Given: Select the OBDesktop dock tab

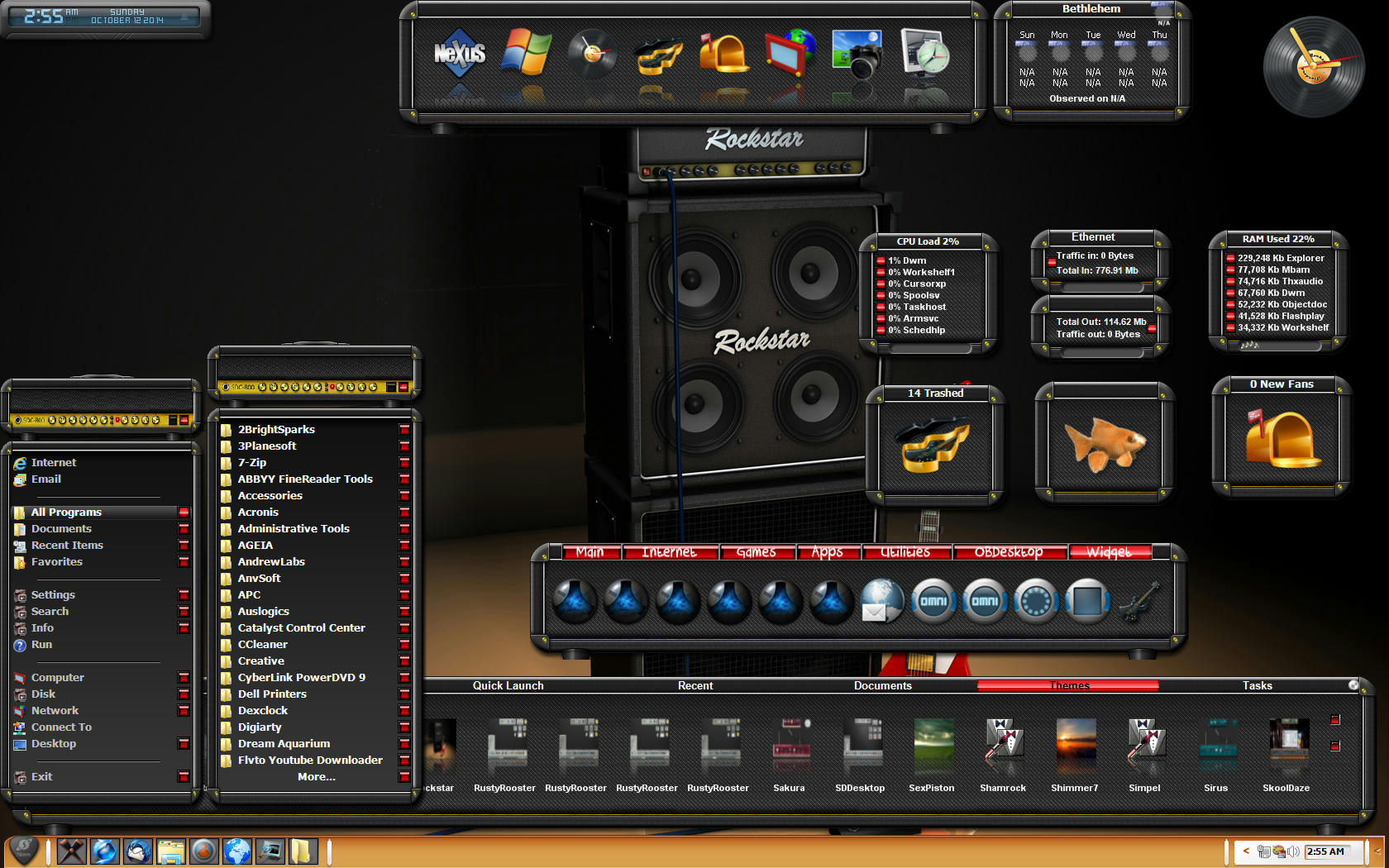Looking at the screenshot, I should [1009, 552].
